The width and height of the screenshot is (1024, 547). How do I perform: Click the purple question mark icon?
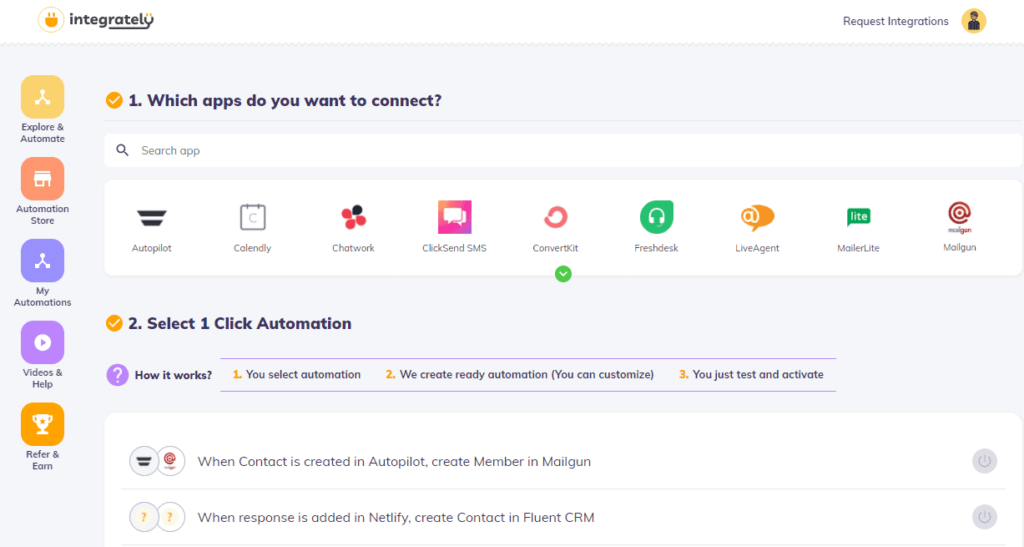click(x=118, y=375)
